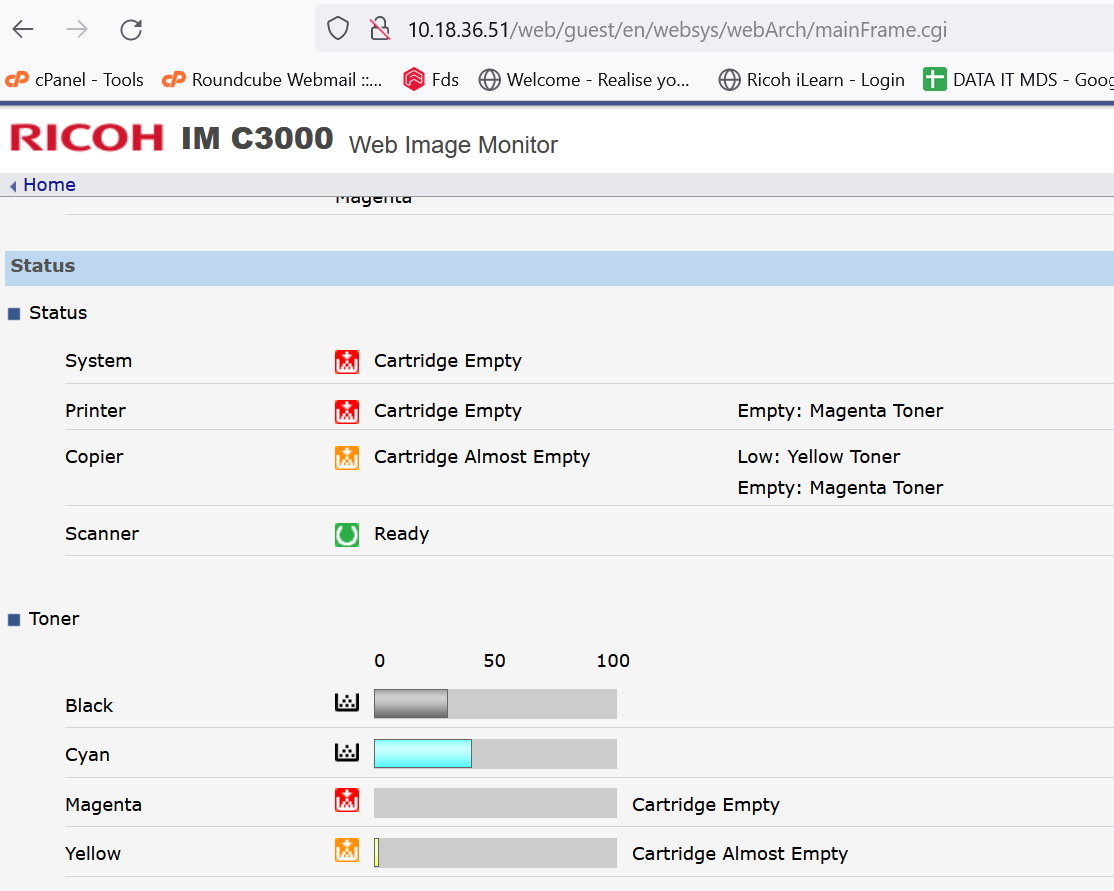
Task: Click 'Low: Yellow Toner' text
Action: [x=818, y=456]
